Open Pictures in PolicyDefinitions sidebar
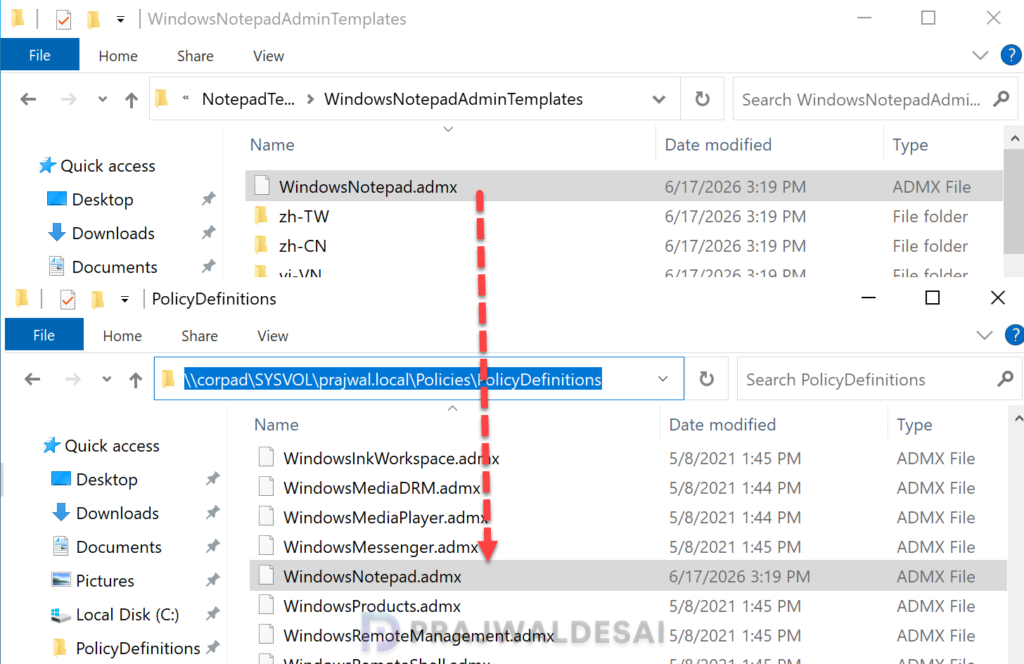1024x664 pixels. 104,580
